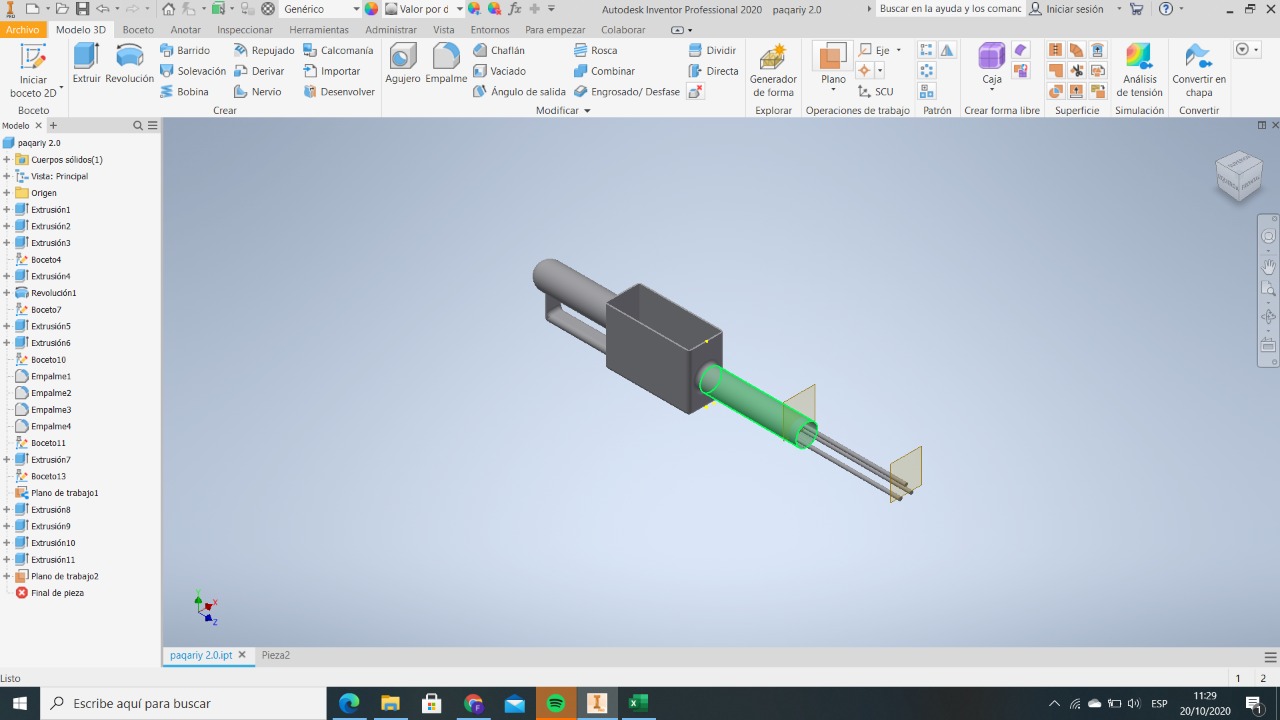Image resolution: width=1280 pixels, height=720 pixels.
Task: Expand the Revolución1 tree node
Action: pyautogui.click(x=6, y=293)
